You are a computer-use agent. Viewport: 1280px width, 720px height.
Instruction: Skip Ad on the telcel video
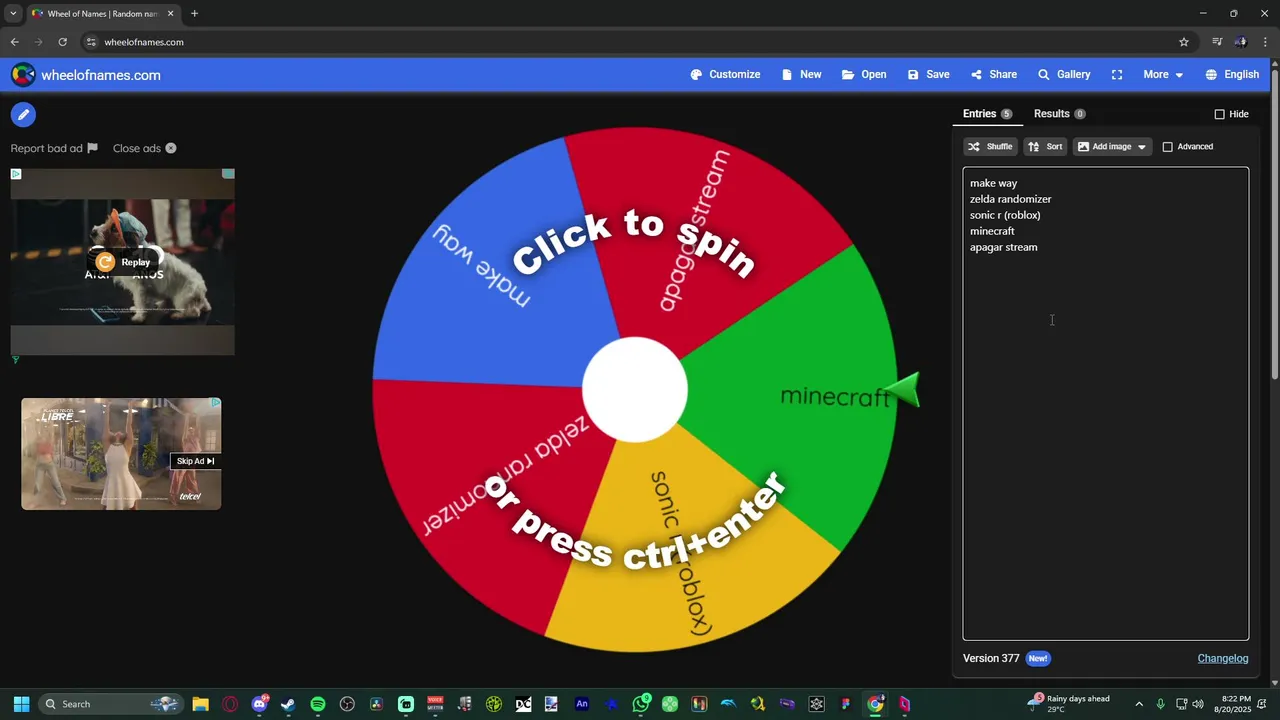coord(195,461)
